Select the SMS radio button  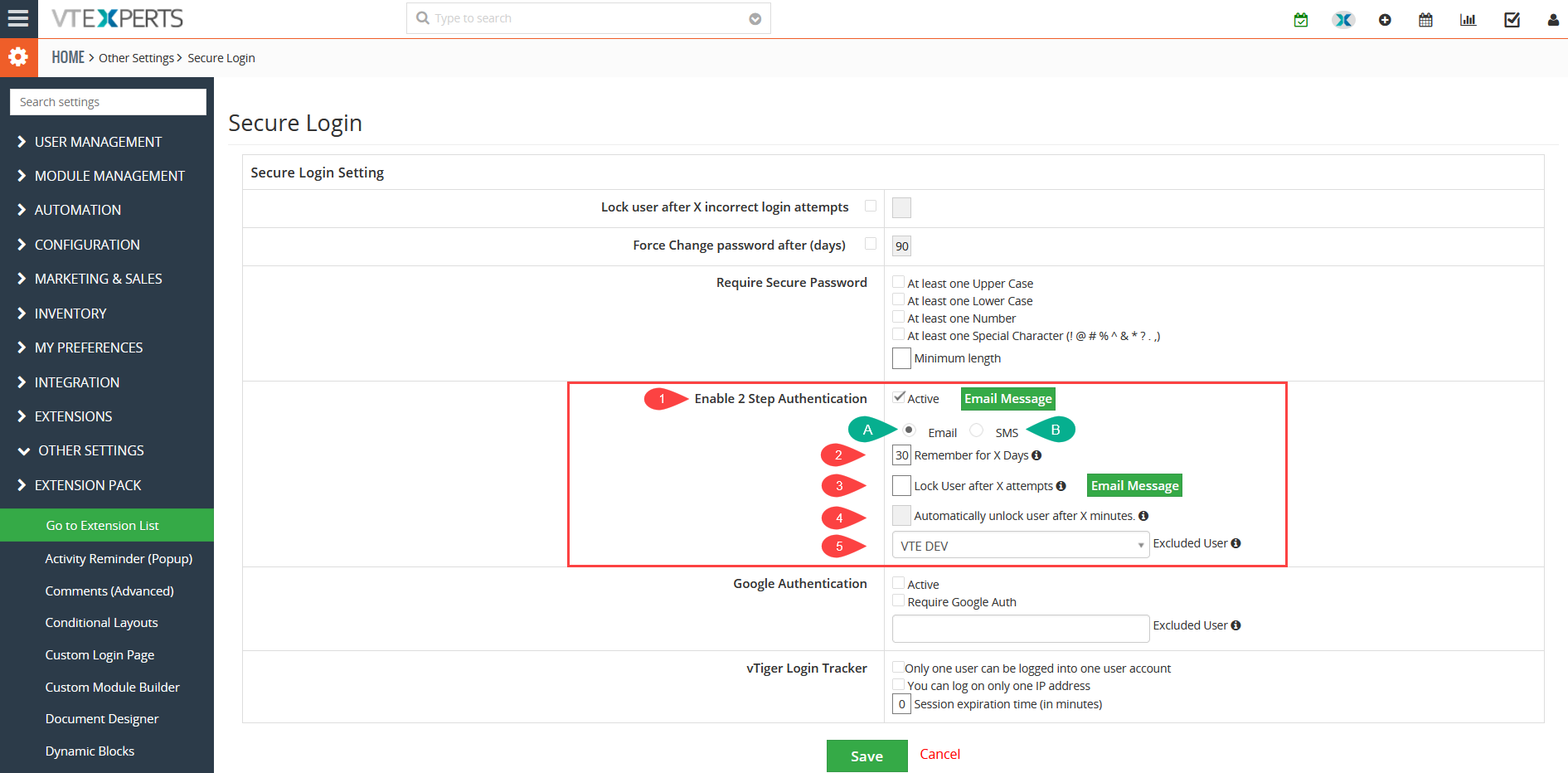coord(977,430)
